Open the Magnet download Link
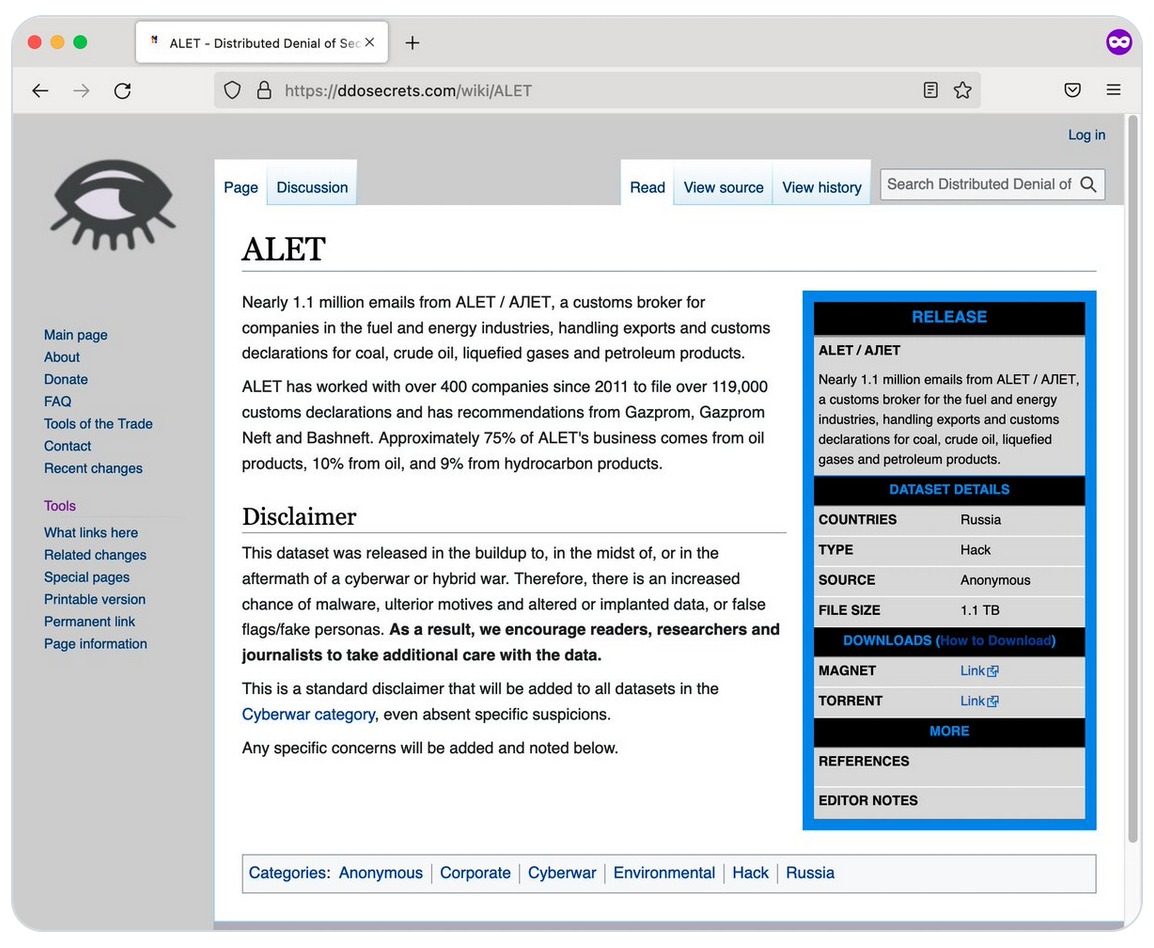 coord(972,671)
